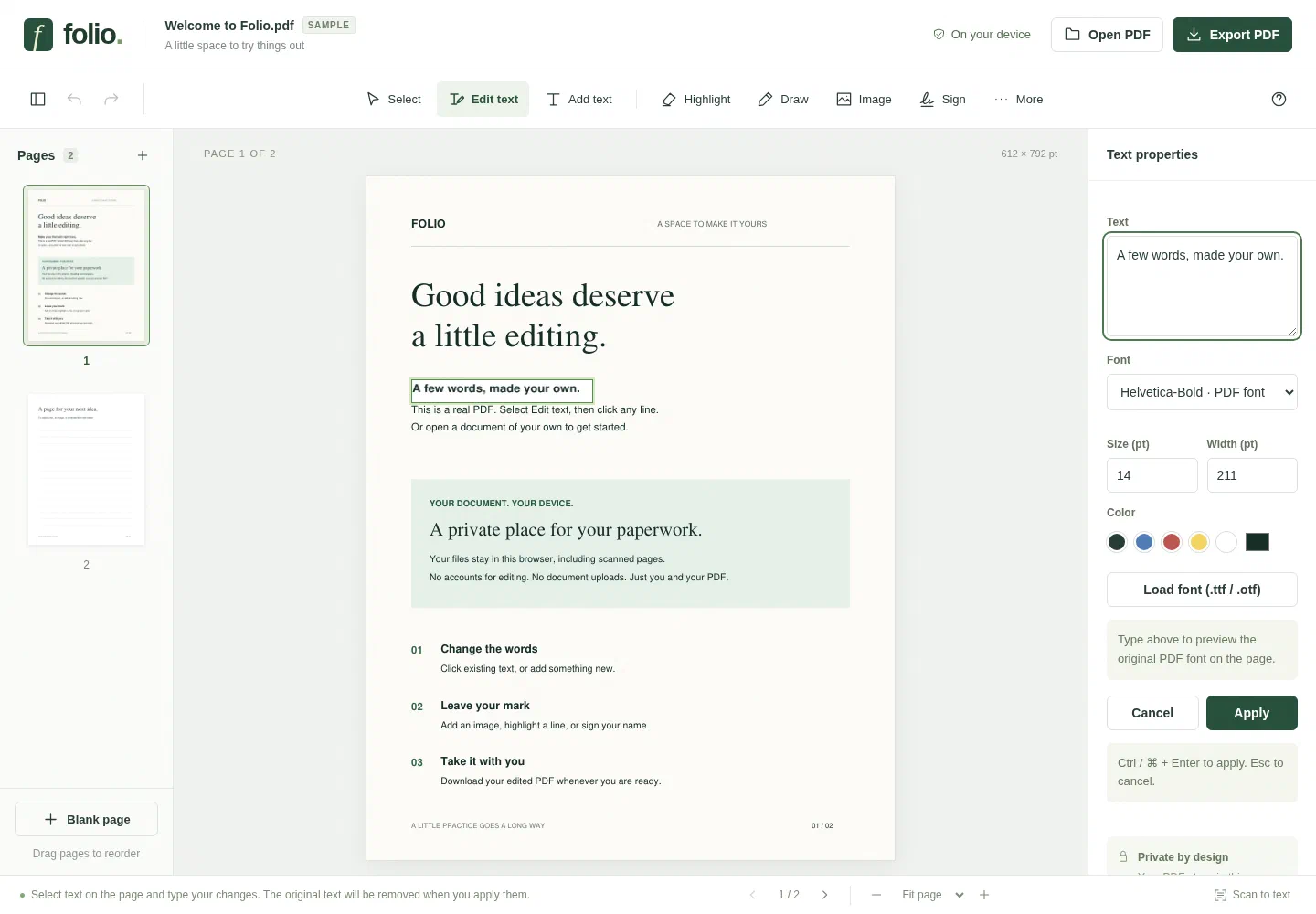Click the "On your device" status label
The image size is (1316, 914).
pos(982,35)
